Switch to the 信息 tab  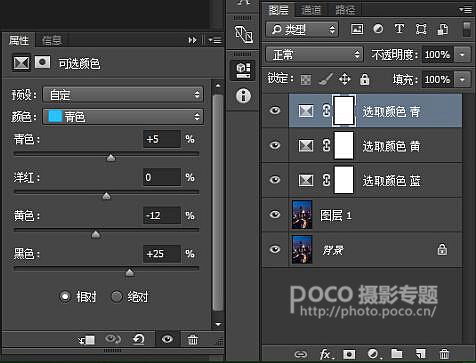tap(52, 41)
